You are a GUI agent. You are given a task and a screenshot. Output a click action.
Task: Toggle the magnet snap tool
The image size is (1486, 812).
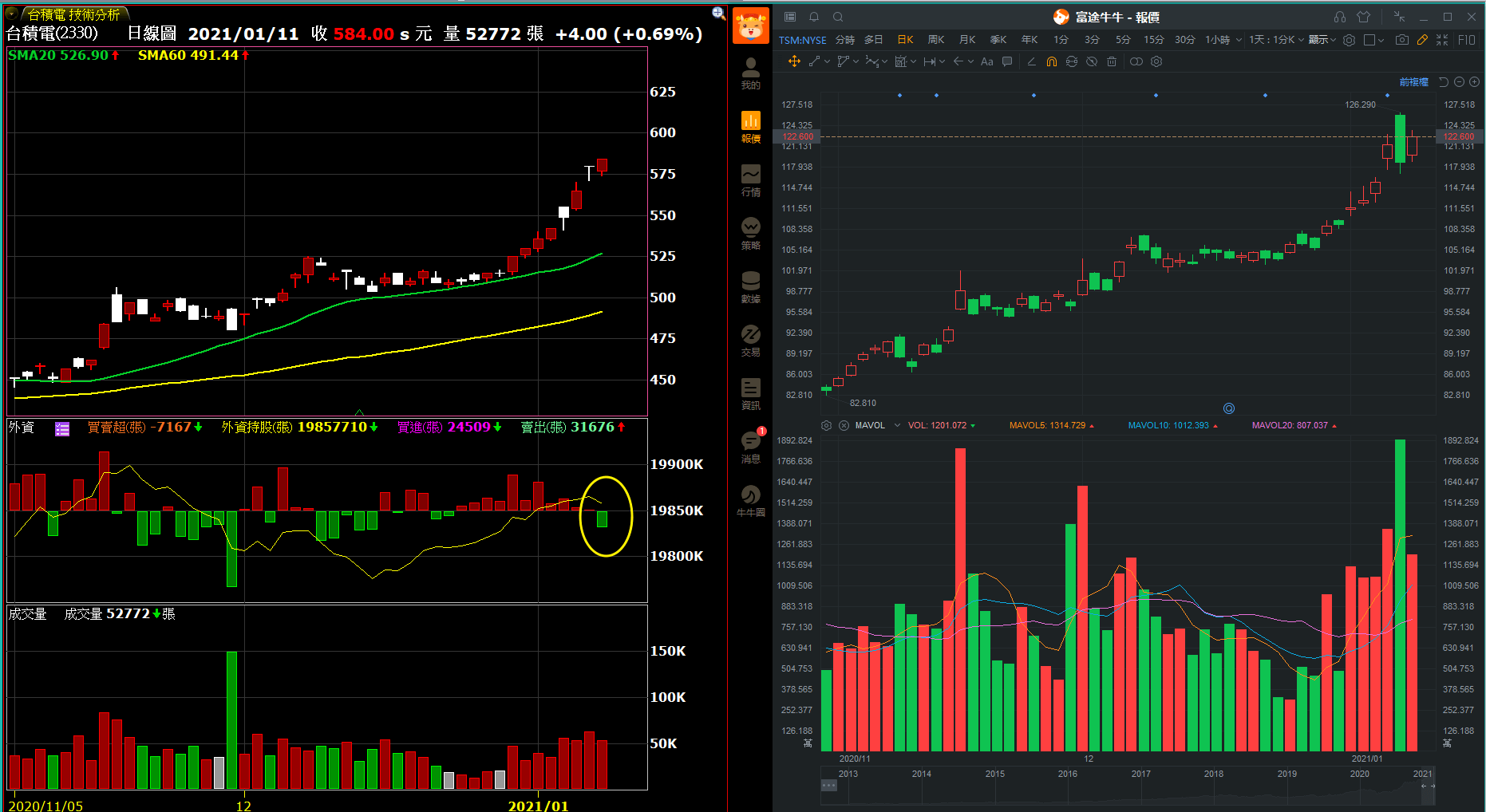1052,61
